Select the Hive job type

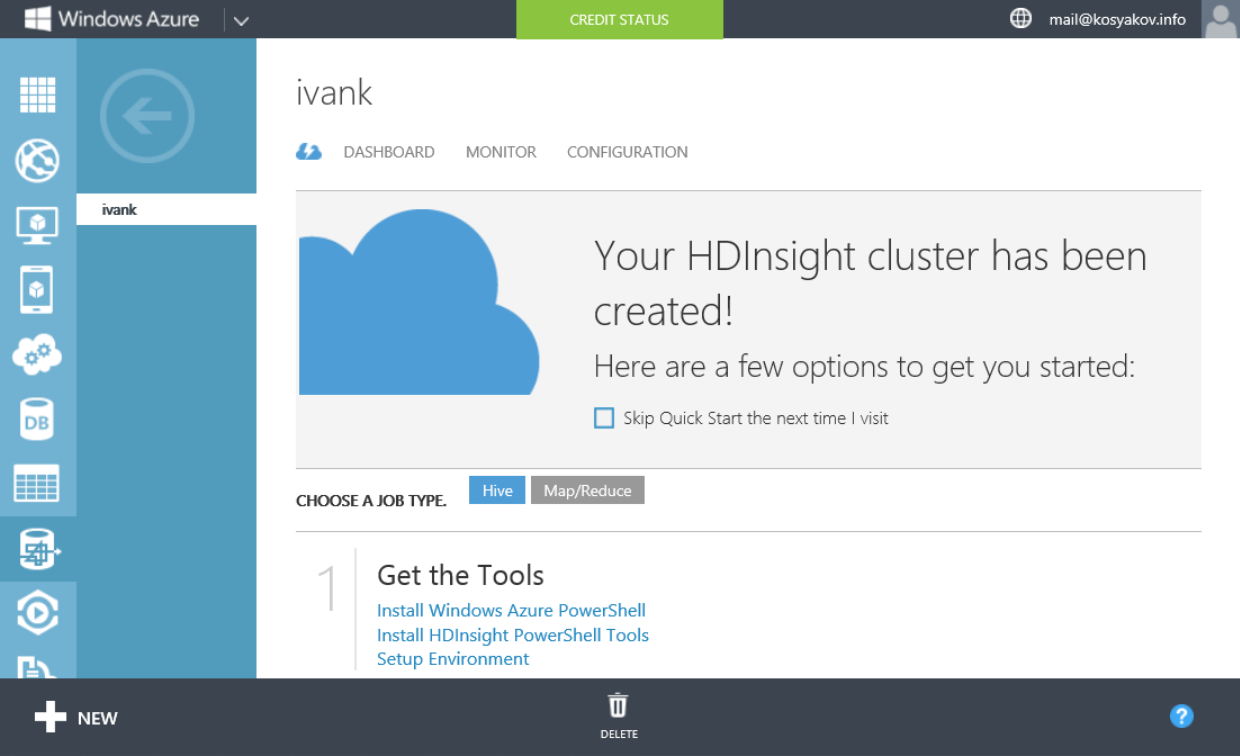497,490
